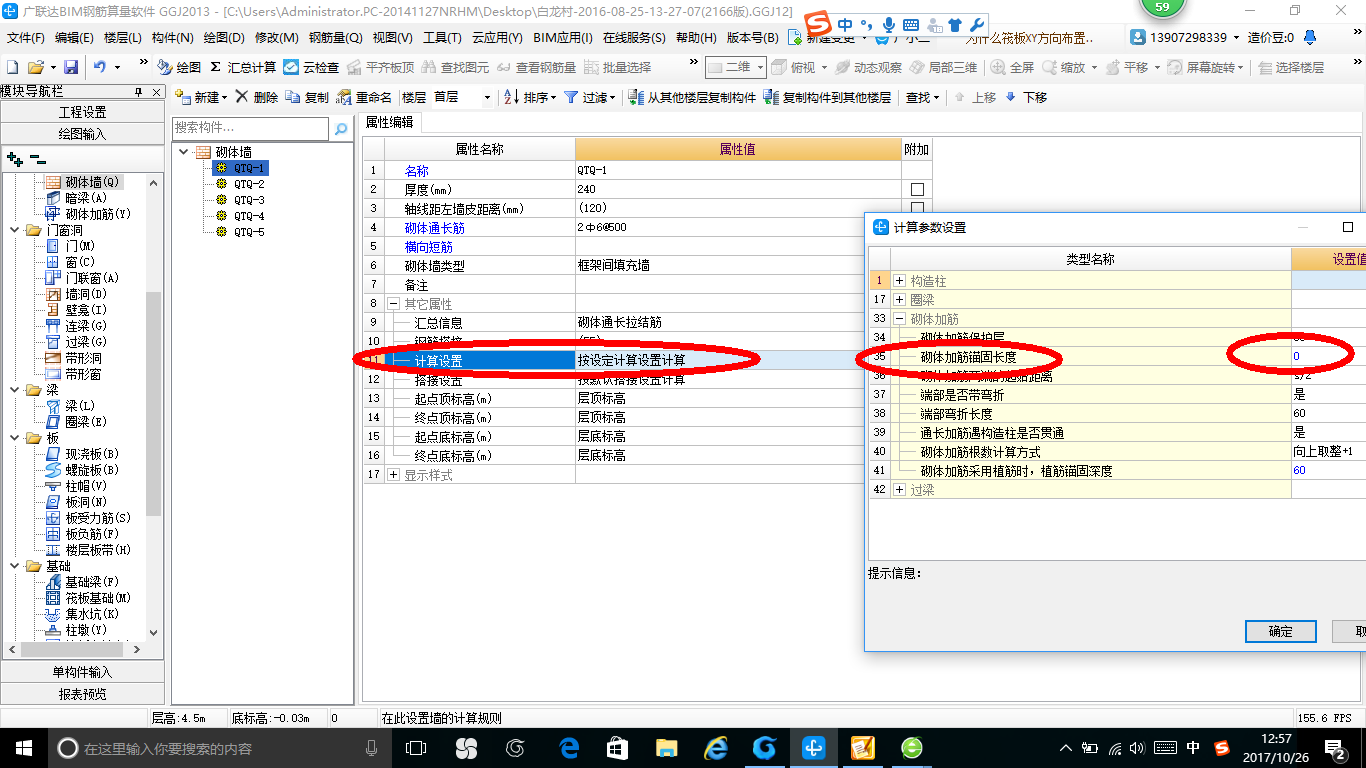Viewport: 1366px width, 768px height.
Task: Open the 文件(F) menu
Action: (x=26, y=37)
